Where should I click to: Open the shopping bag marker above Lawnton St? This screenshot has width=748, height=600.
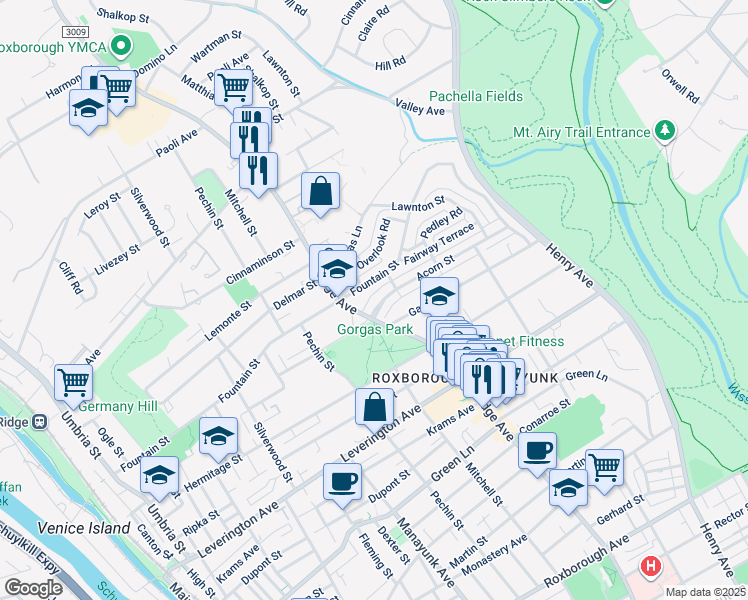(x=321, y=191)
